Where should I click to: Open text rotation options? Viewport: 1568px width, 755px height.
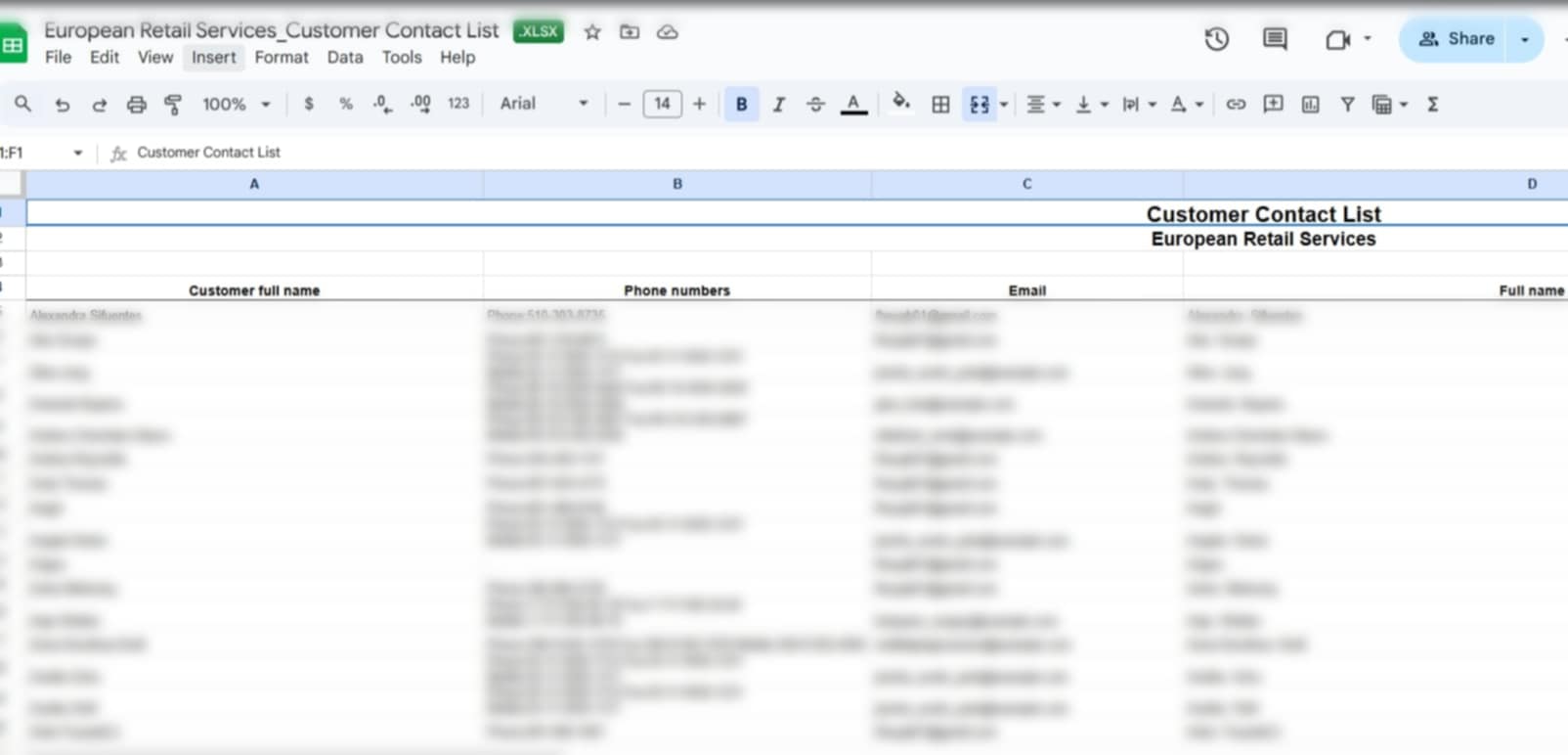coord(1187,104)
